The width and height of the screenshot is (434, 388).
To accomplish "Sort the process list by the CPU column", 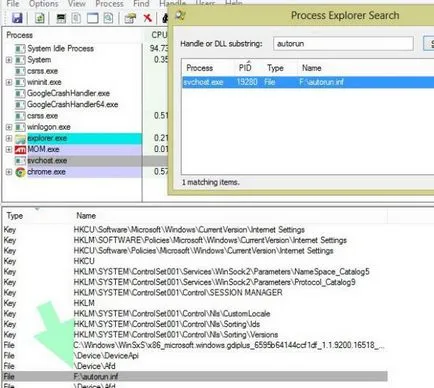I will 158,35.
